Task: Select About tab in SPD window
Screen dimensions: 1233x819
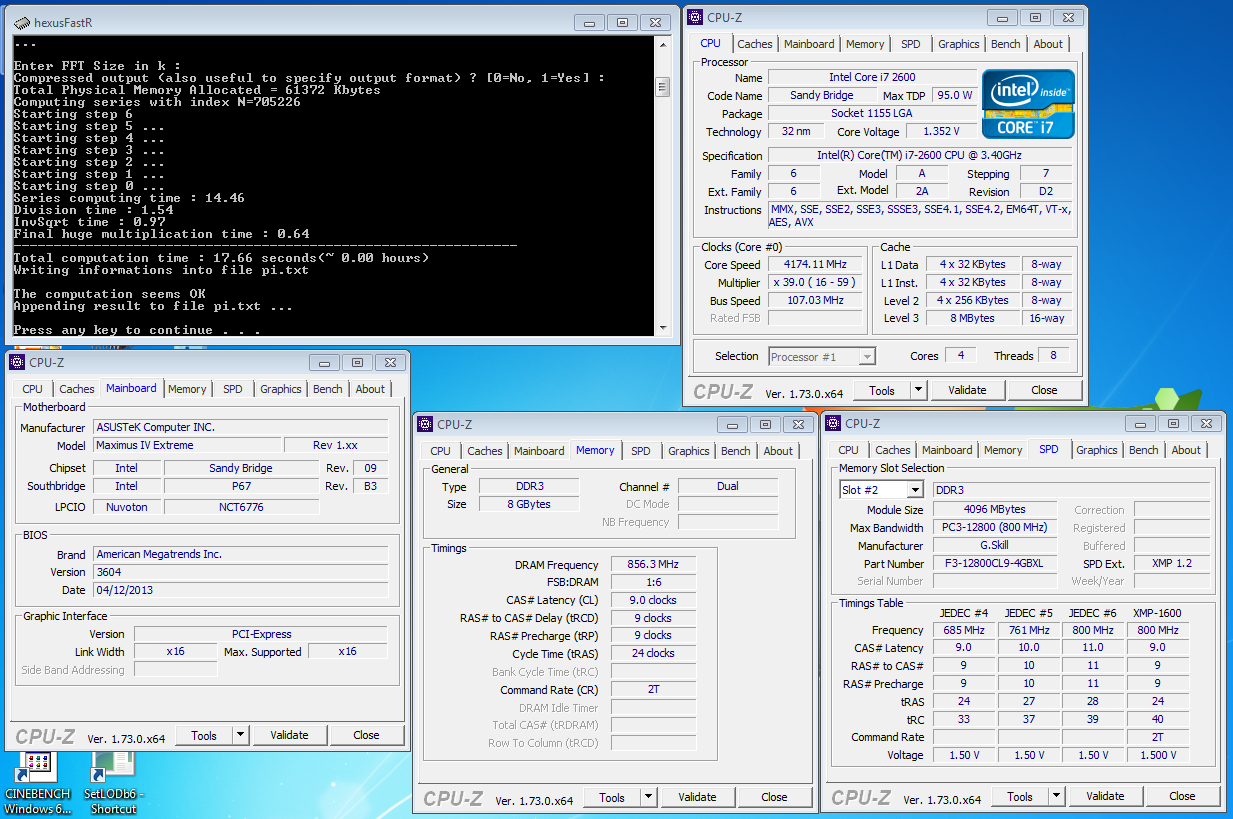Action: pyautogui.click(x=1186, y=450)
